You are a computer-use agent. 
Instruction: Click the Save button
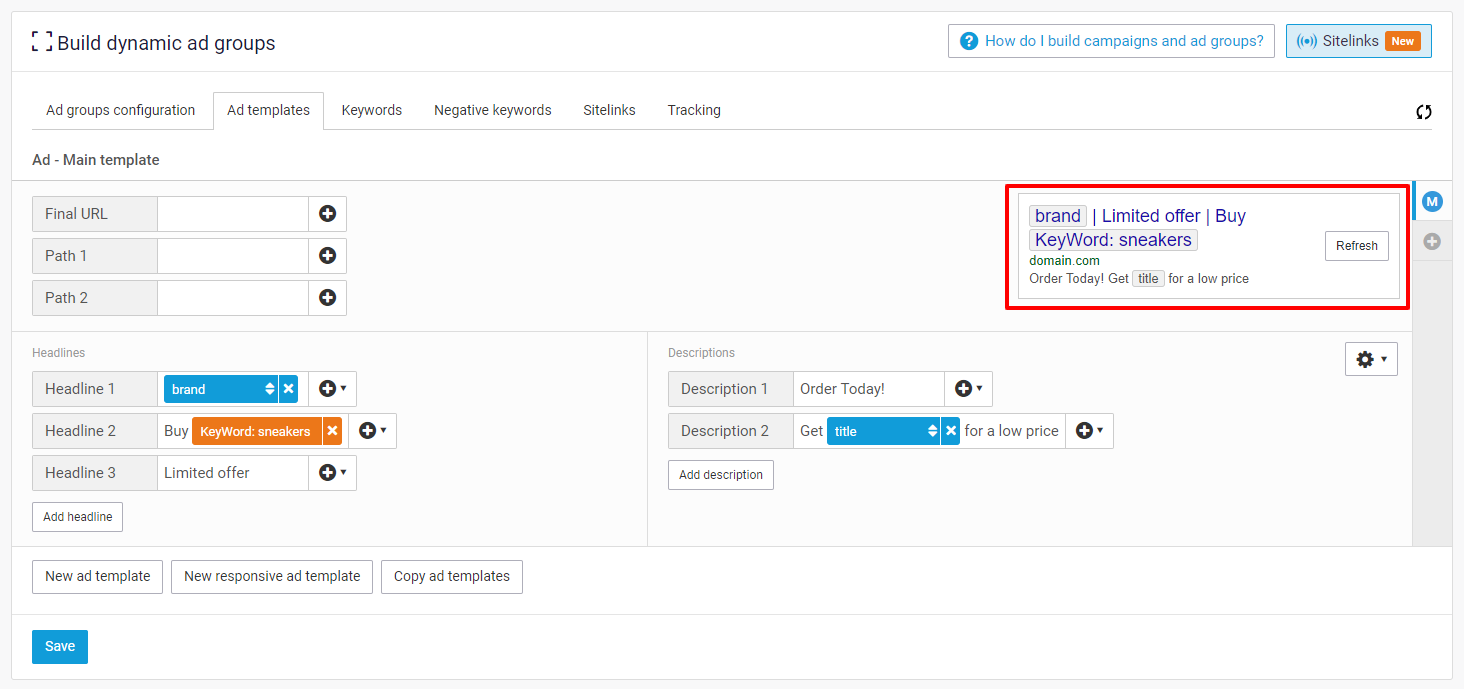point(60,647)
